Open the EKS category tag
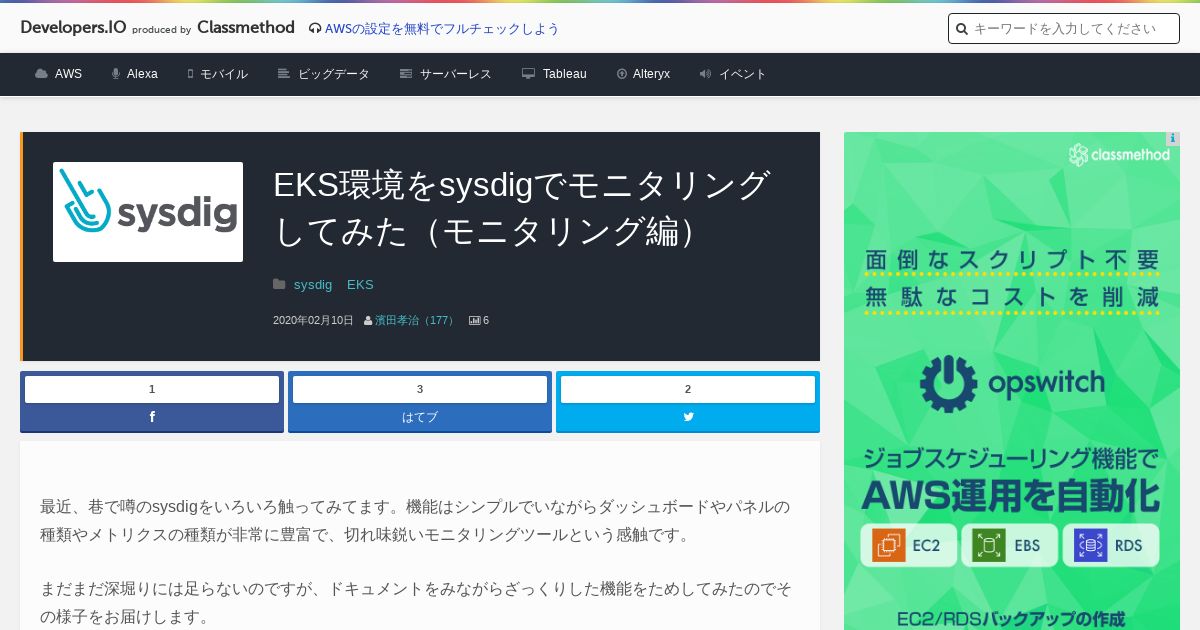 360,285
